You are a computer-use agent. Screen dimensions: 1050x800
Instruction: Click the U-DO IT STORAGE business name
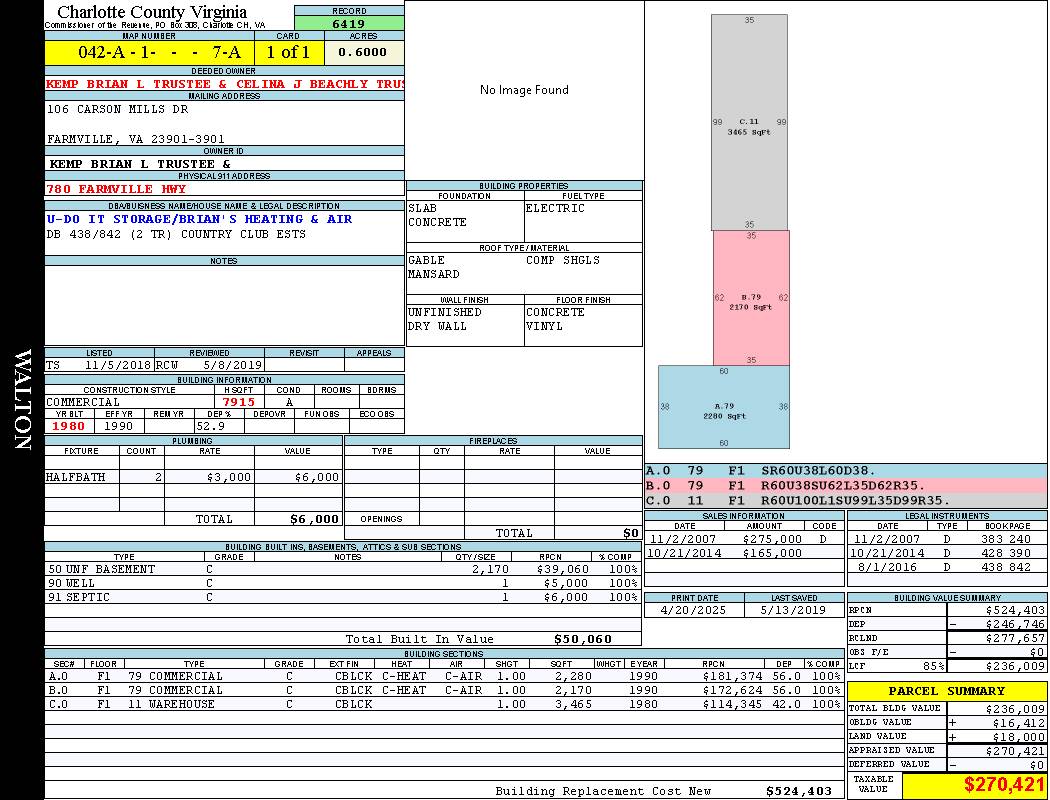[x=199, y=219]
